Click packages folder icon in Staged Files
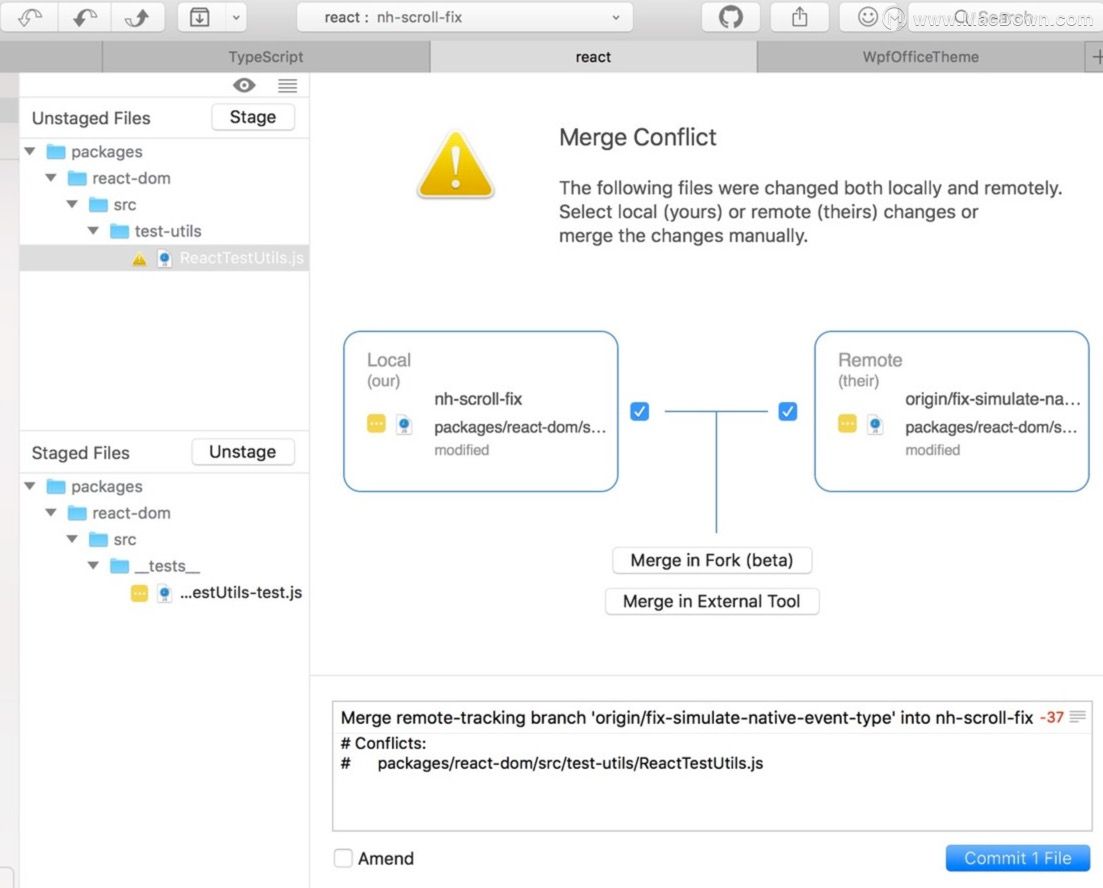The width and height of the screenshot is (1103, 888). click(56, 486)
